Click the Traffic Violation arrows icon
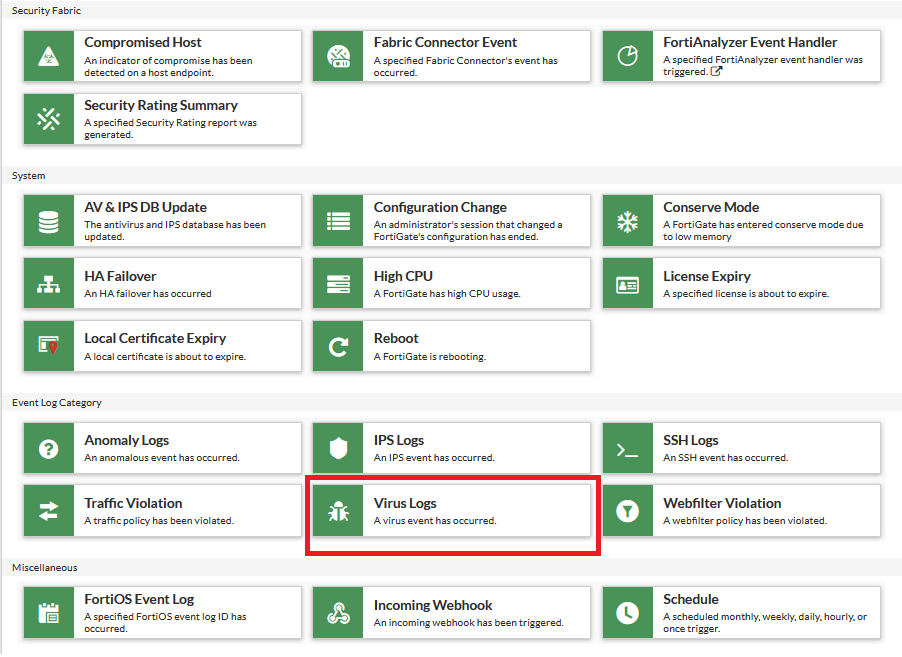Screen dimensions: 902x657 click(49, 511)
